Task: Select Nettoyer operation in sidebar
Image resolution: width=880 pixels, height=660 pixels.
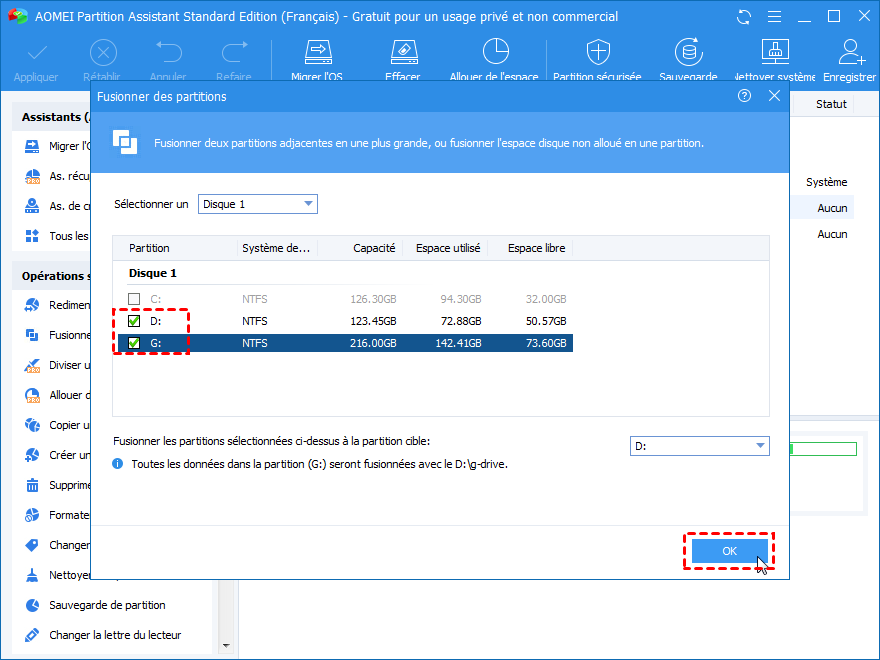Action: tap(57, 575)
